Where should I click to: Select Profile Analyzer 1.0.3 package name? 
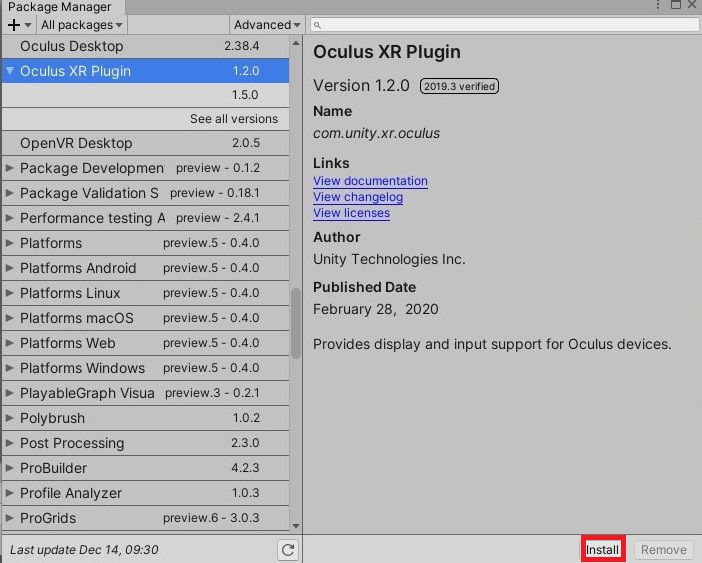71,494
